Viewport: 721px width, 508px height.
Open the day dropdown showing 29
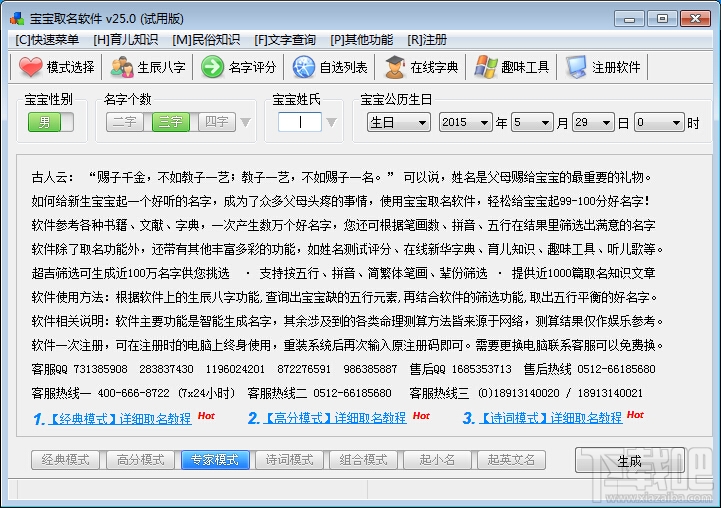[x=593, y=122]
